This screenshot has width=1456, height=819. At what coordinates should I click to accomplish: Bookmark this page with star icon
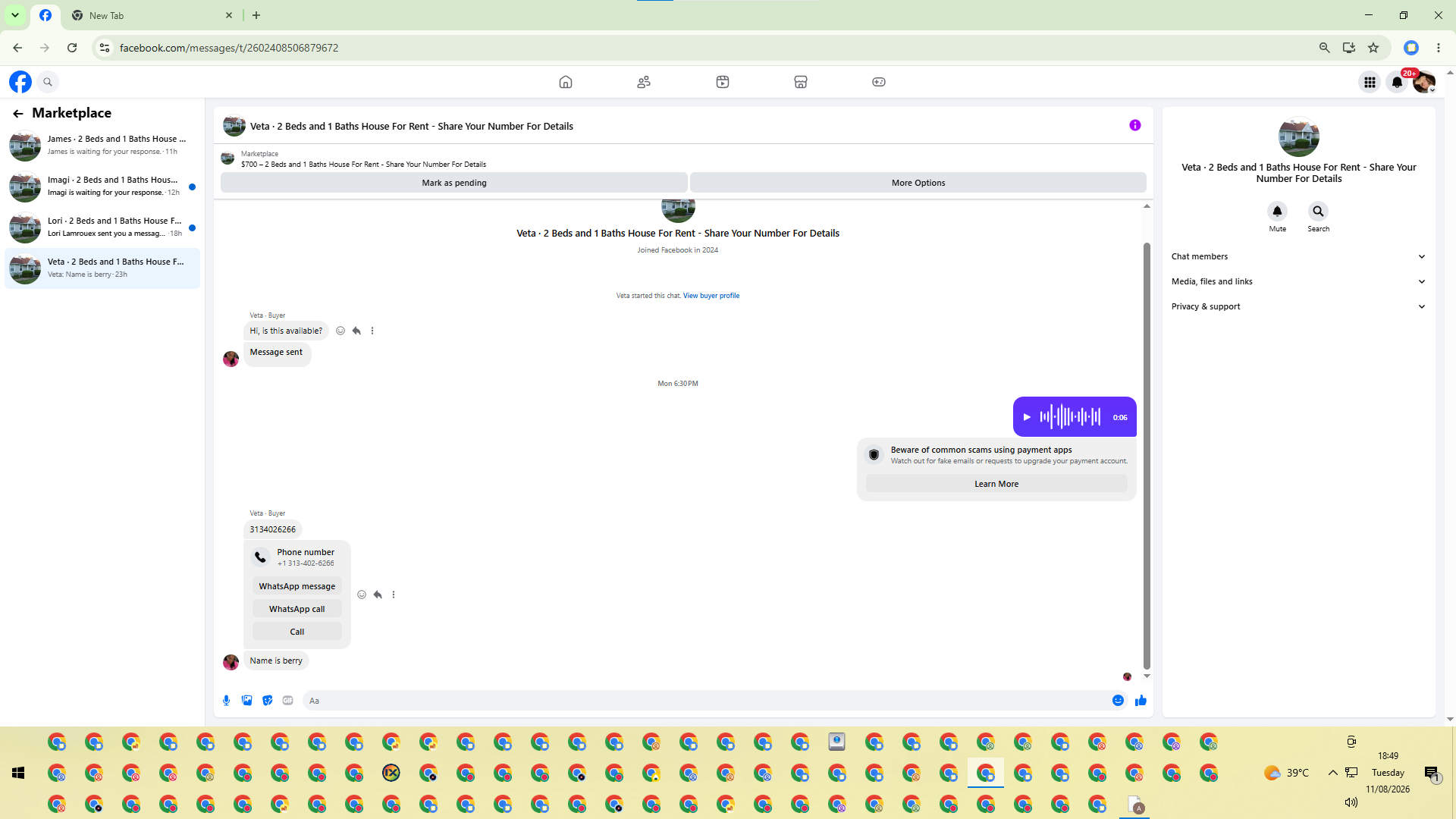(x=1373, y=48)
